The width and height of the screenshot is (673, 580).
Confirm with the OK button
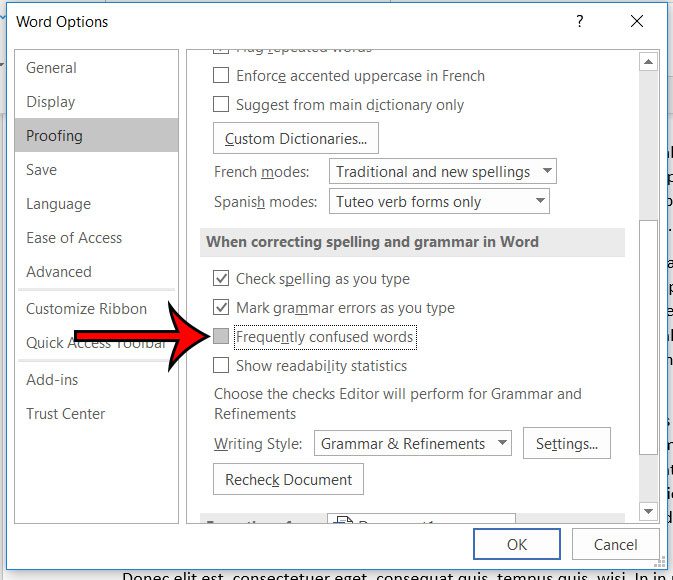(517, 544)
